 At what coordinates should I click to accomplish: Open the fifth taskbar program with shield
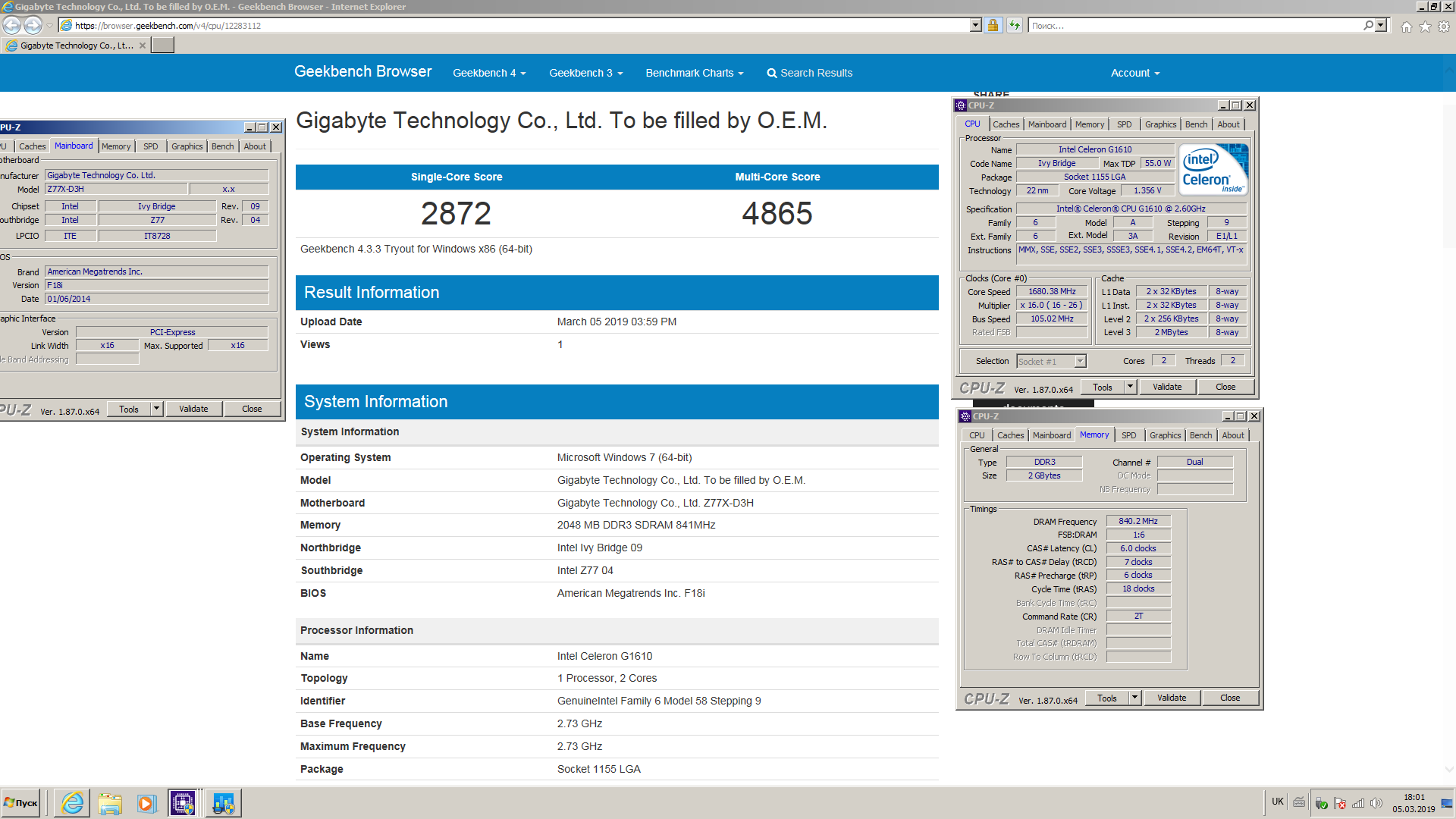point(223,803)
